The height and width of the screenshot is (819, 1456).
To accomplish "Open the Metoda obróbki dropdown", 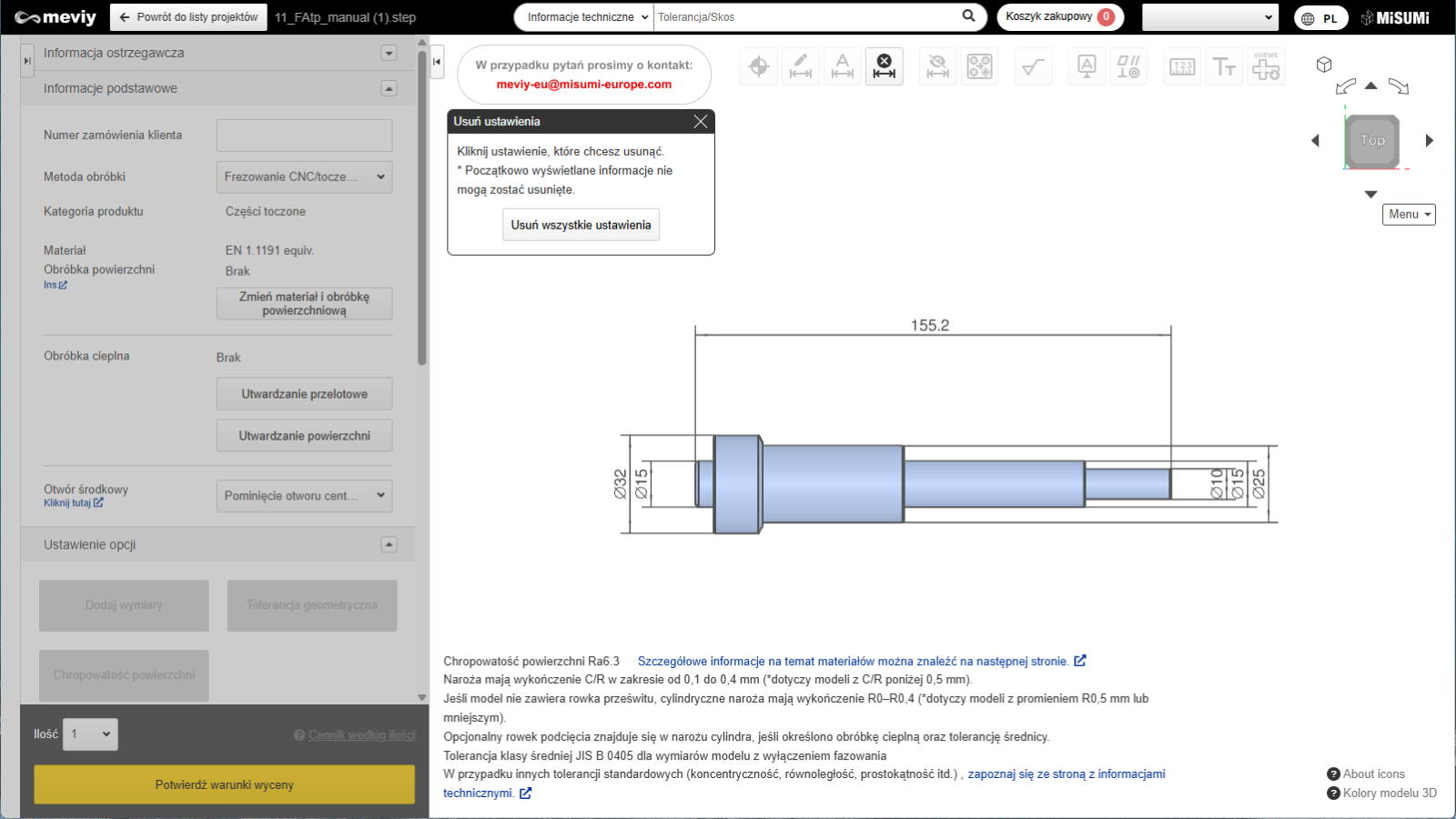I will pyautogui.click(x=304, y=177).
